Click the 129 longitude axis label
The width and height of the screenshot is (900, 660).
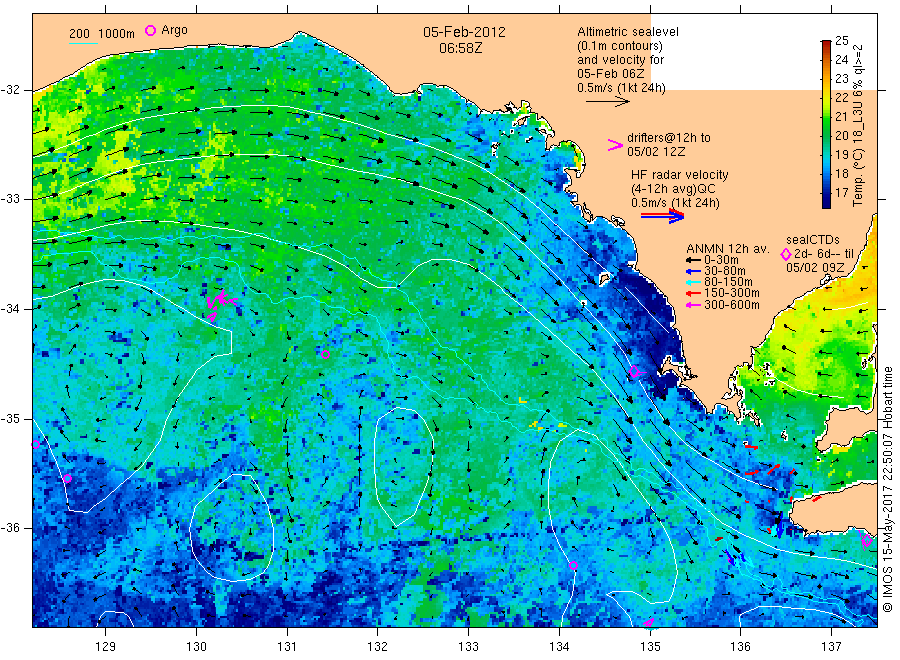[x=106, y=647]
